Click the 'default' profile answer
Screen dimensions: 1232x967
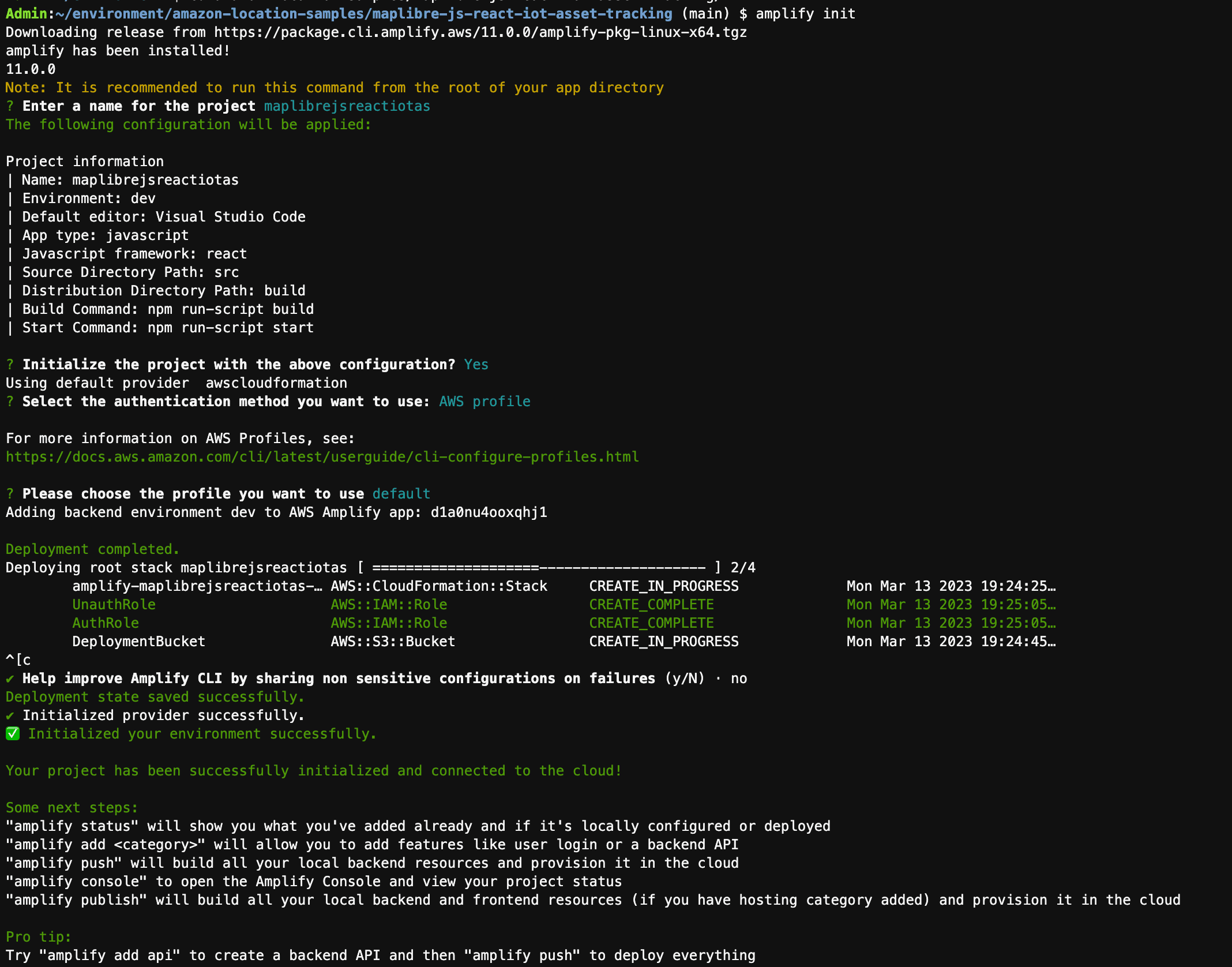401,494
